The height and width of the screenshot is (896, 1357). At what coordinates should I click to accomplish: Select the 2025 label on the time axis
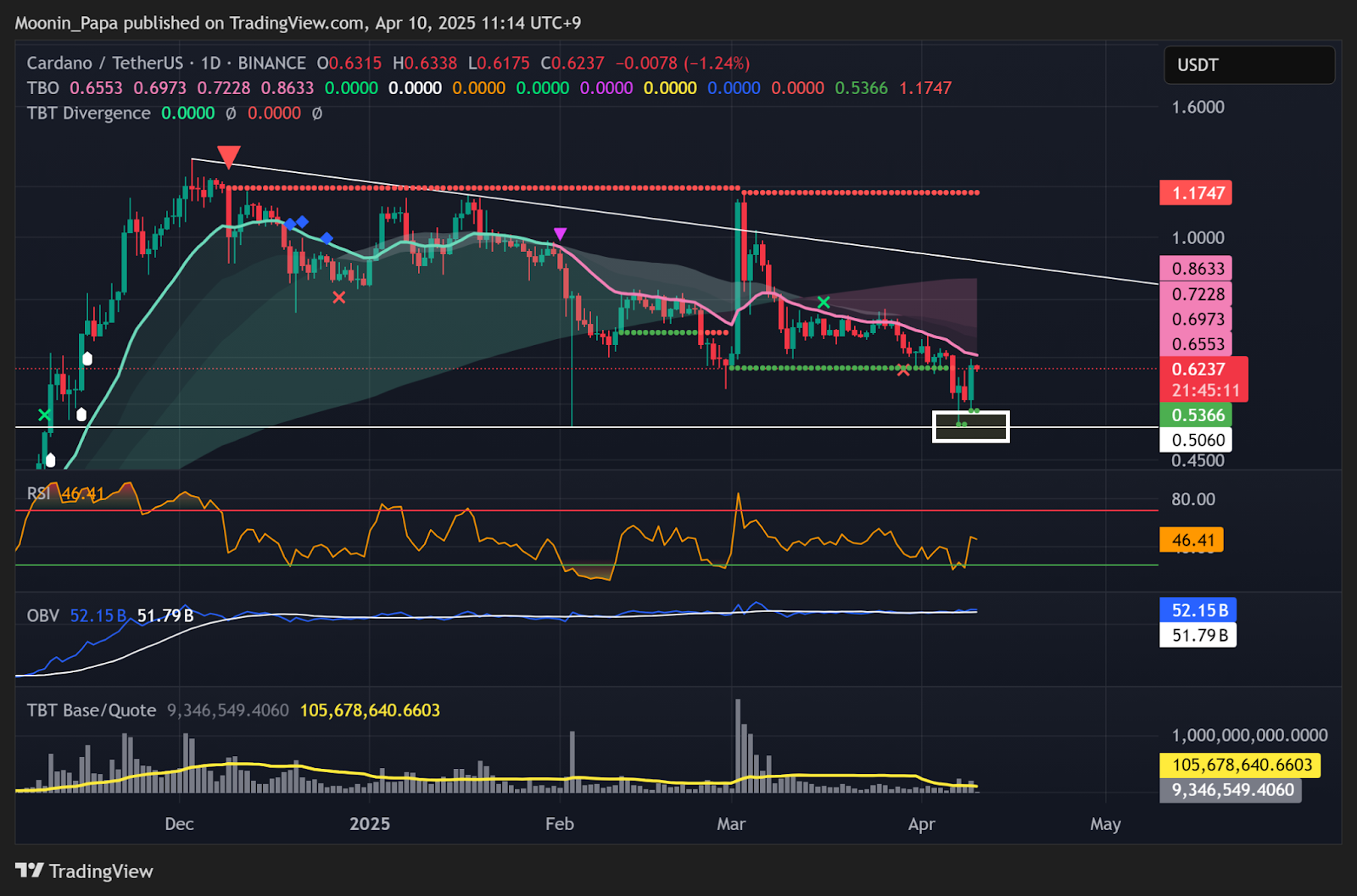click(370, 824)
